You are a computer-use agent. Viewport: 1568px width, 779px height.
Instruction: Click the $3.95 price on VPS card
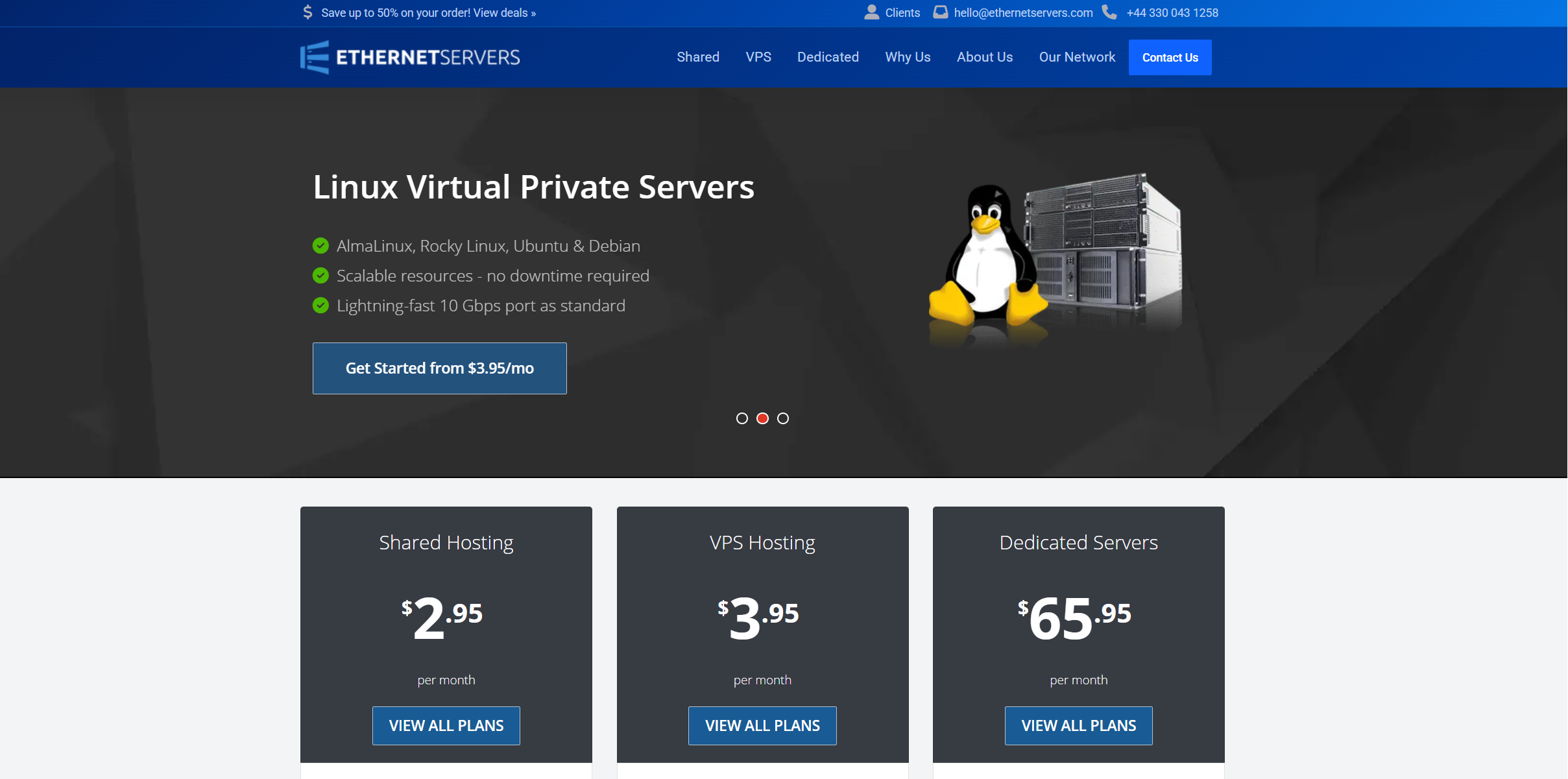pos(758,617)
